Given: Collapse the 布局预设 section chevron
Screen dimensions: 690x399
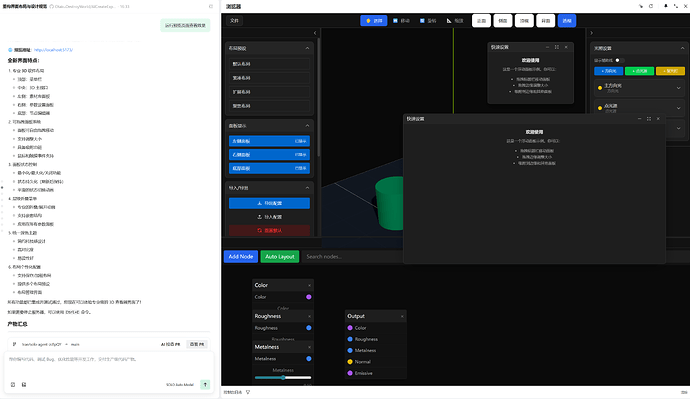Looking at the screenshot, I should [307, 48].
